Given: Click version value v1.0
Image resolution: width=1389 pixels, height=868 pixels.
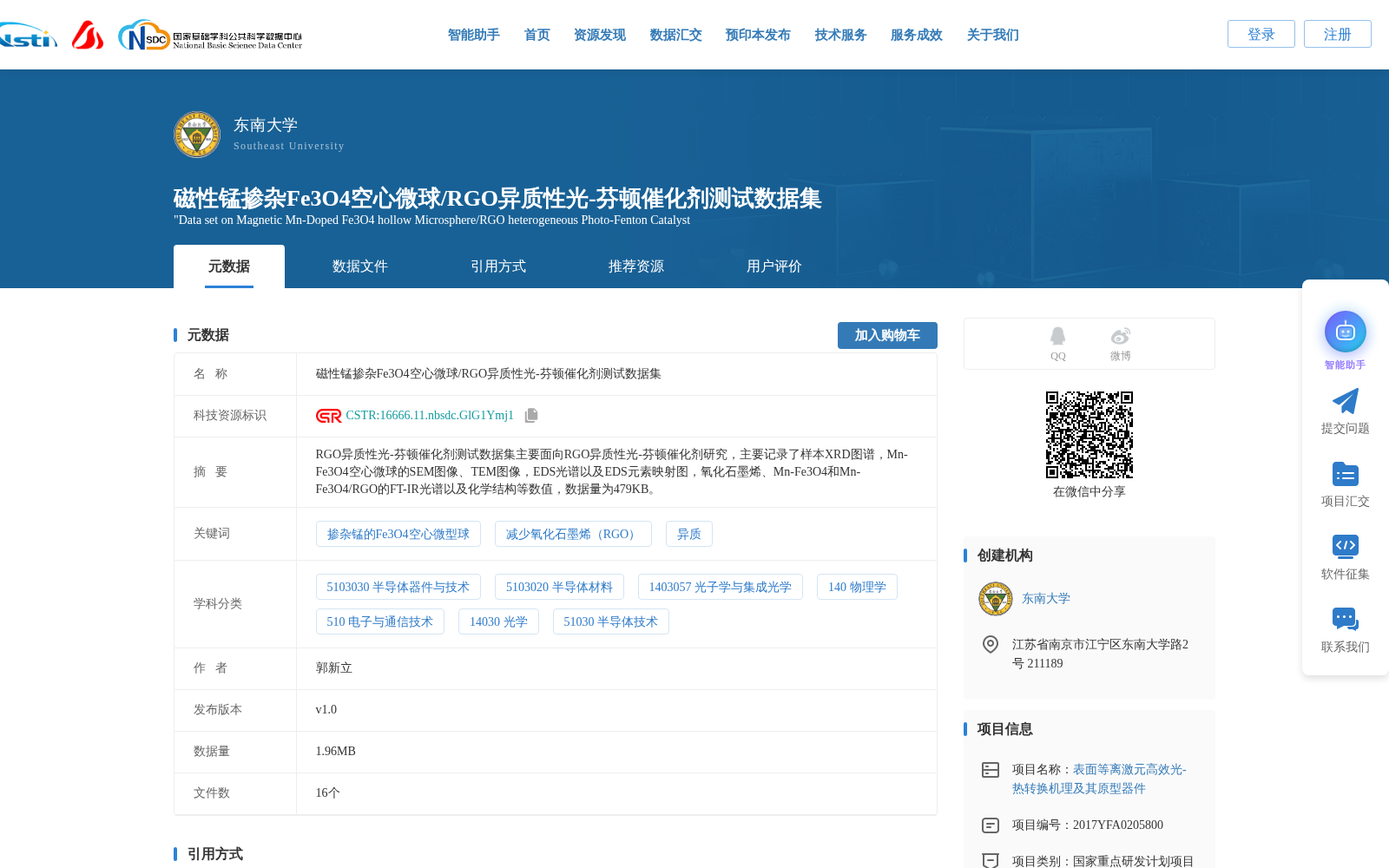Looking at the screenshot, I should [326, 710].
